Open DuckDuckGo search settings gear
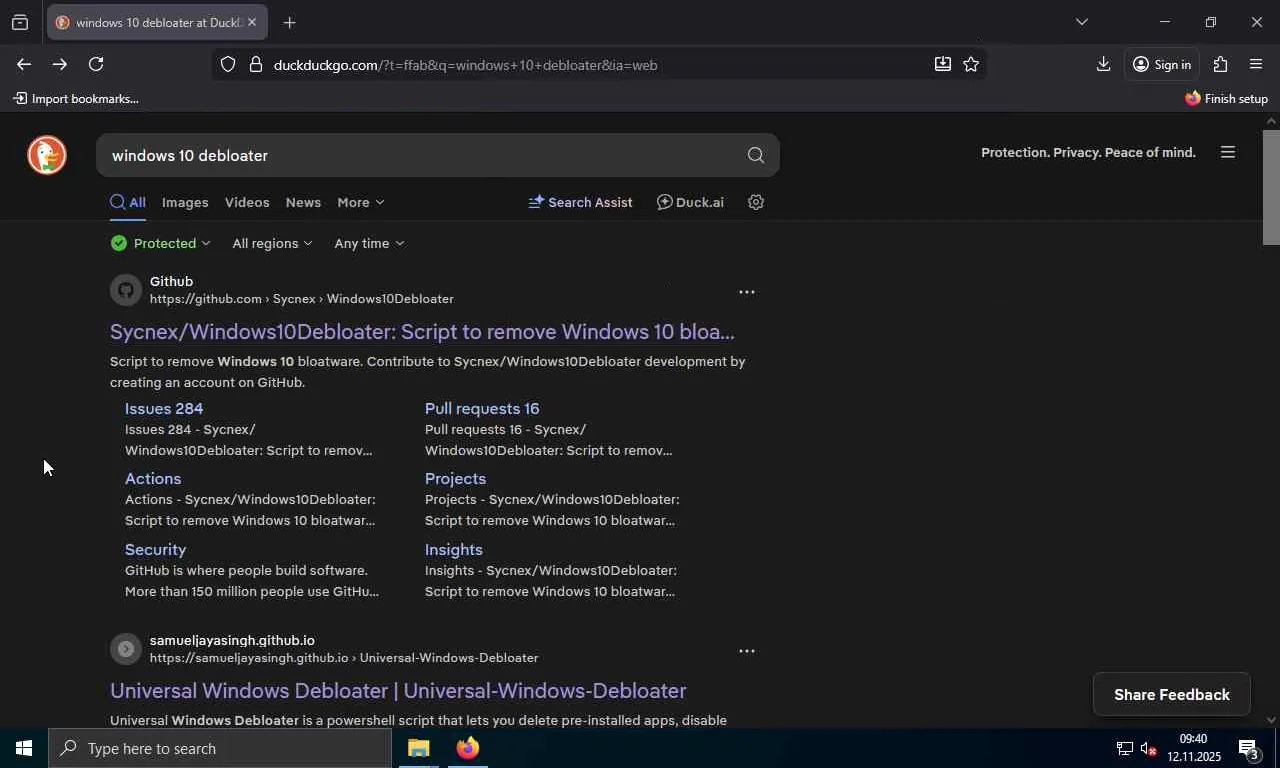The height and width of the screenshot is (768, 1280). tap(756, 202)
